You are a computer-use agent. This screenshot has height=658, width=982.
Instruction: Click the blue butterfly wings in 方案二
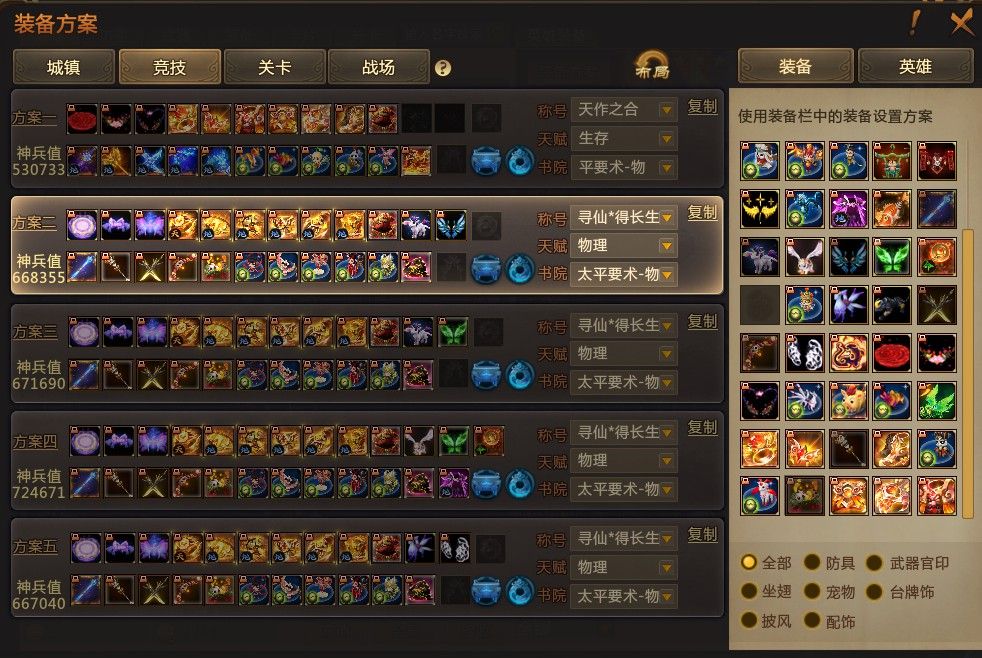coord(451,225)
